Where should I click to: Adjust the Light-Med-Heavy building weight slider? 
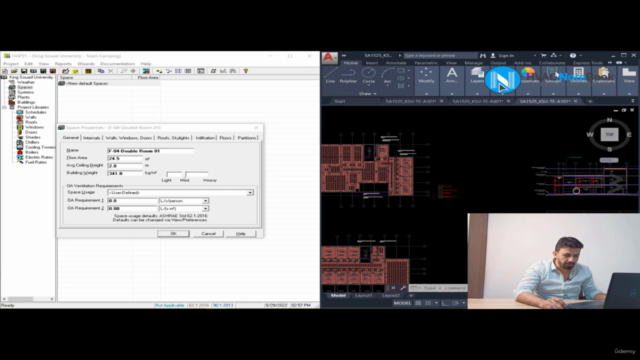pos(188,174)
